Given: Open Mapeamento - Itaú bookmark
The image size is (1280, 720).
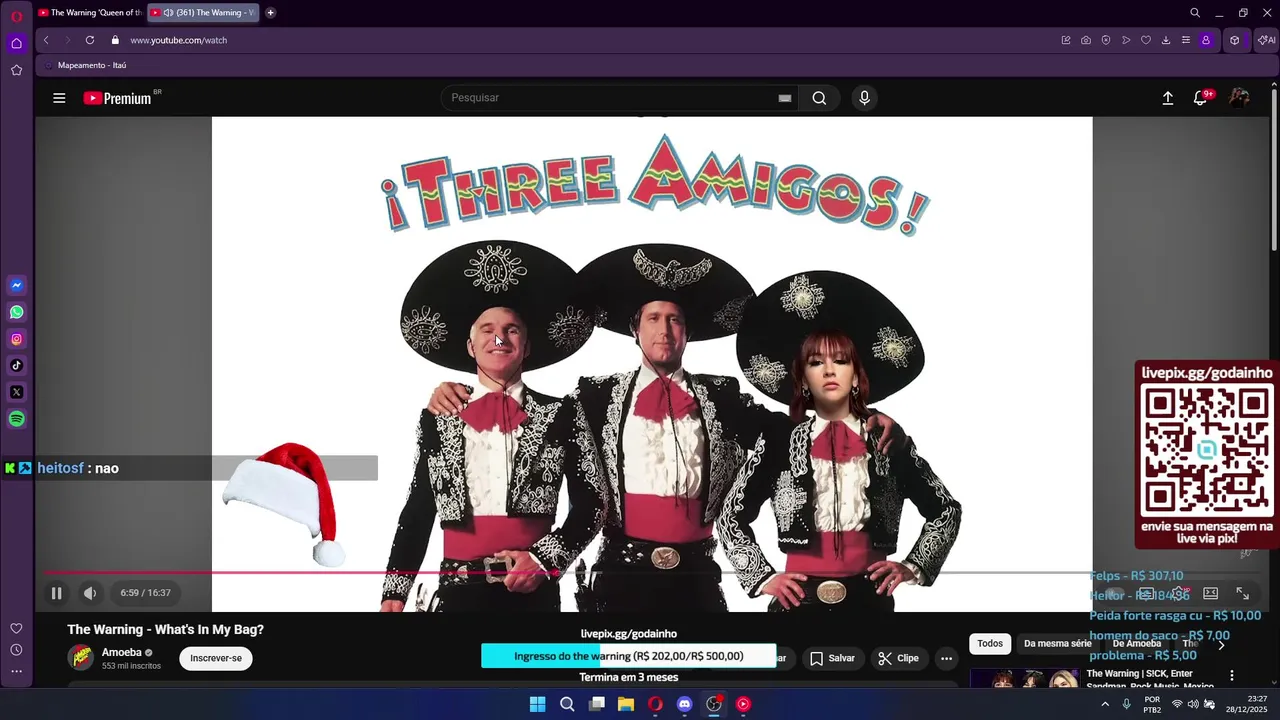Looking at the screenshot, I should (84, 65).
